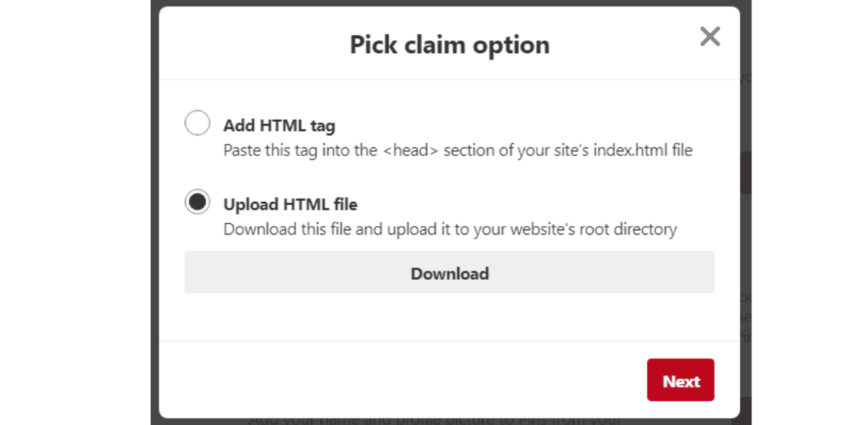The image size is (850, 425).
Task: Click the 'Download this file' description line
Action: point(449,229)
